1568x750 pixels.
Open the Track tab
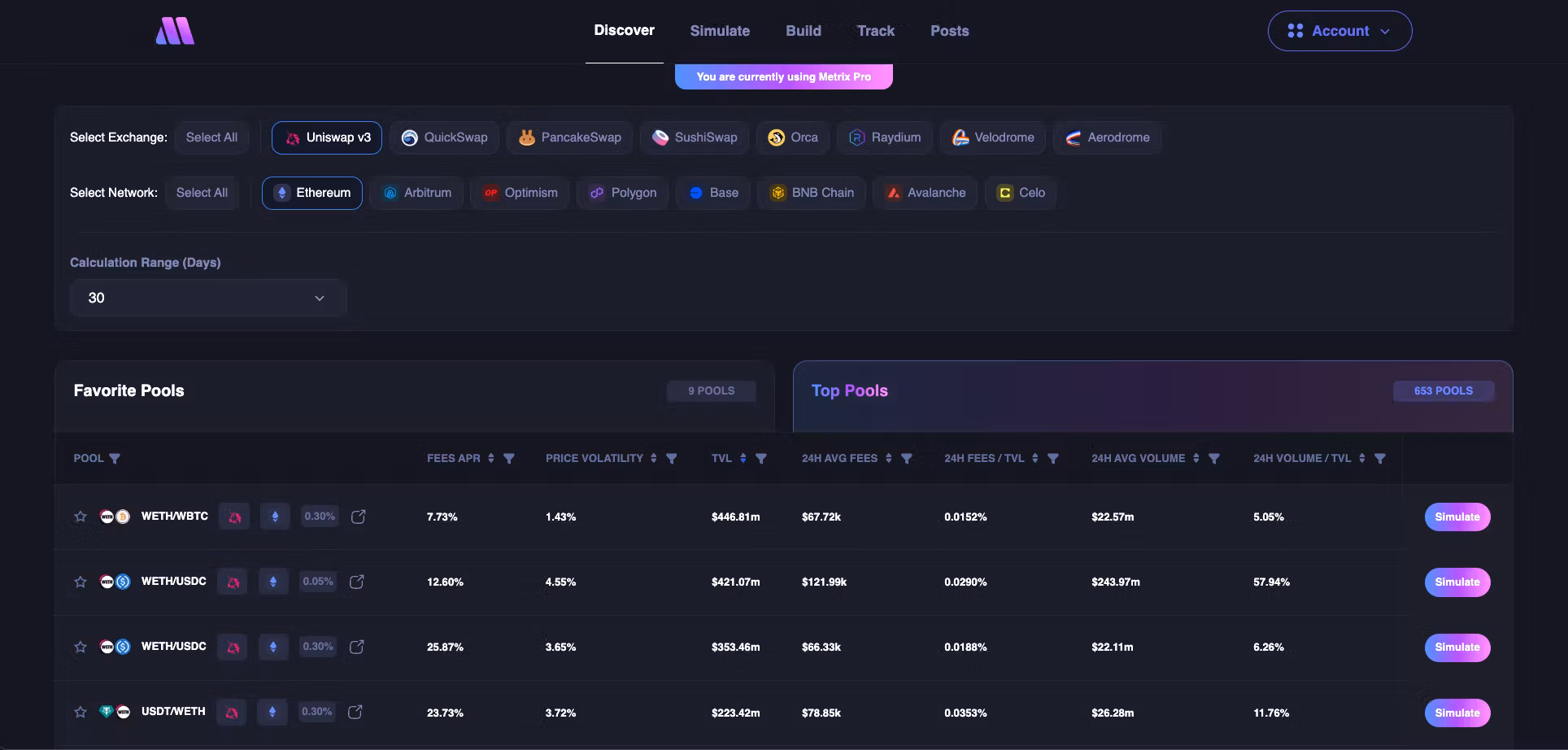(x=875, y=31)
